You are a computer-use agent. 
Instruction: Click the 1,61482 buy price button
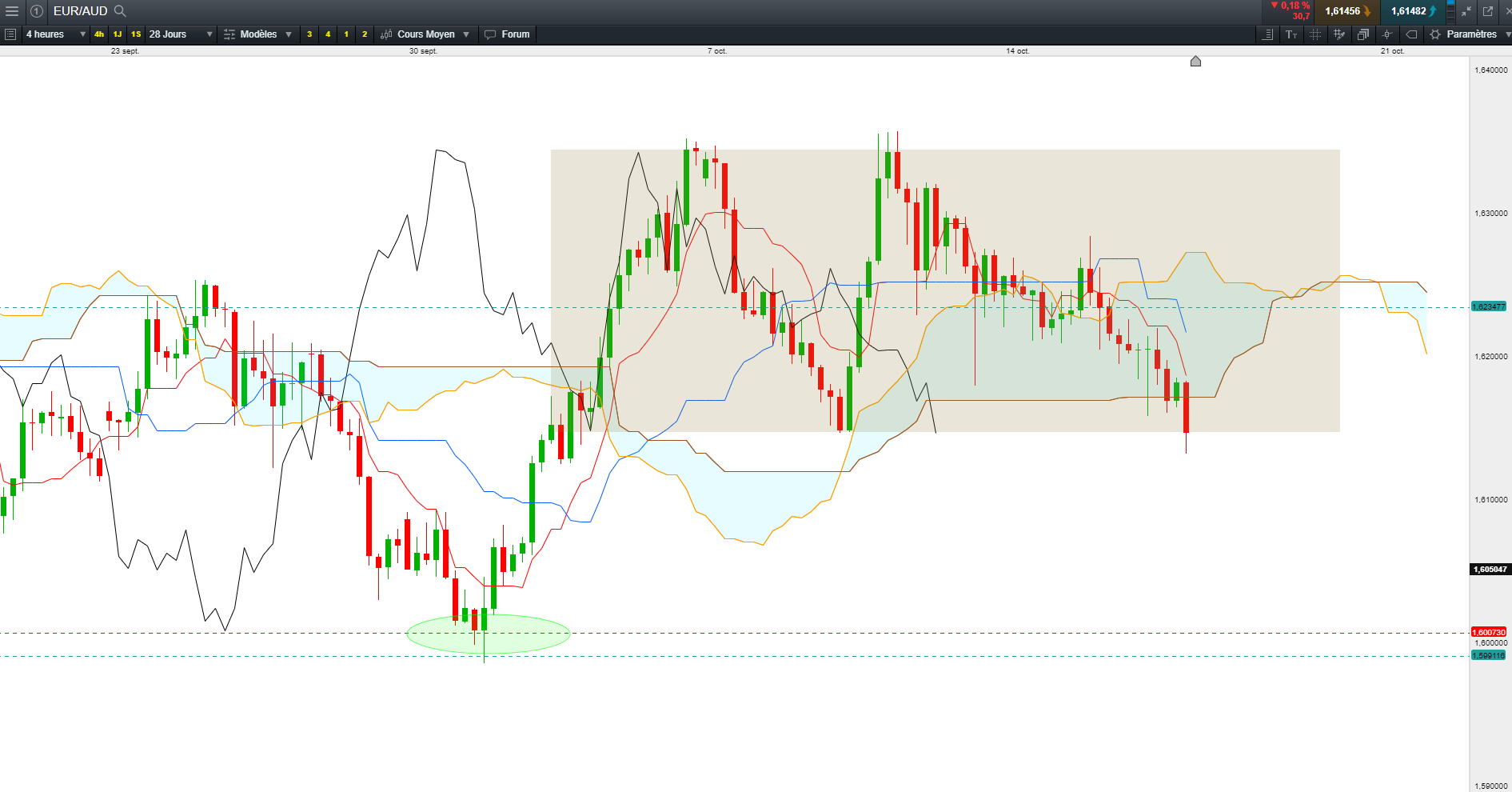tap(1411, 11)
